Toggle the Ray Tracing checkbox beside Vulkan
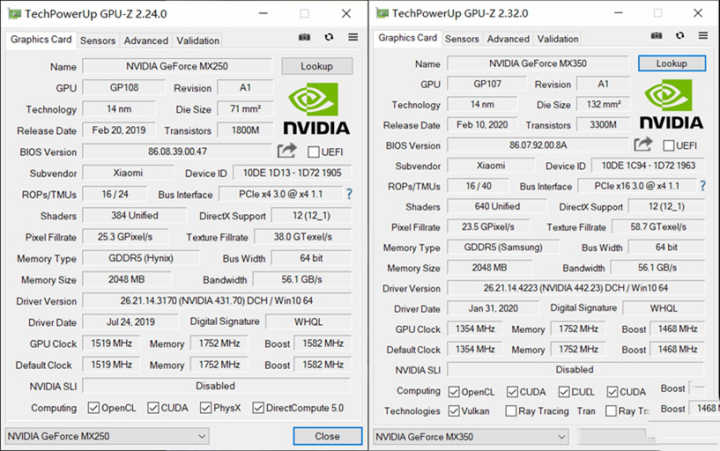The image size is (720, 451). point(511,411)
